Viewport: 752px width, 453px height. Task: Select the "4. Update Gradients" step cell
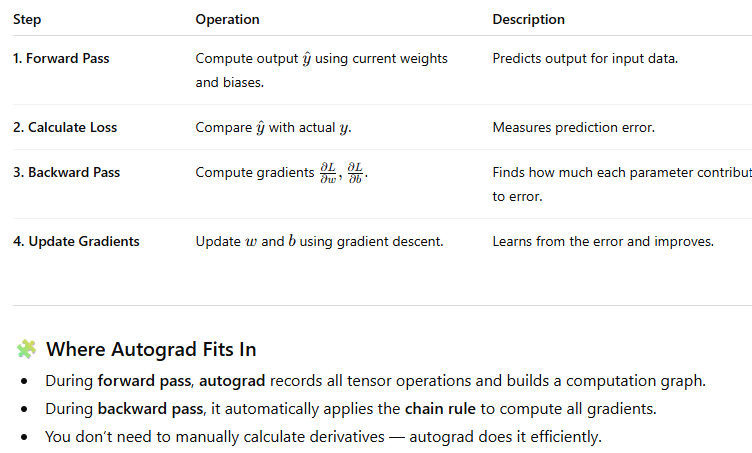(x=76, y=241)
